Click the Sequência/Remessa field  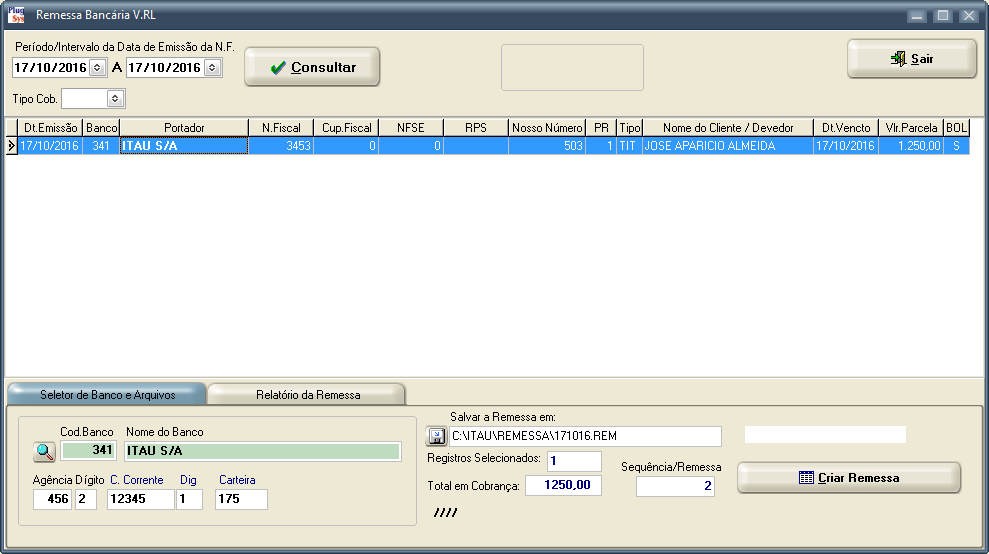[x=675, y=486]
